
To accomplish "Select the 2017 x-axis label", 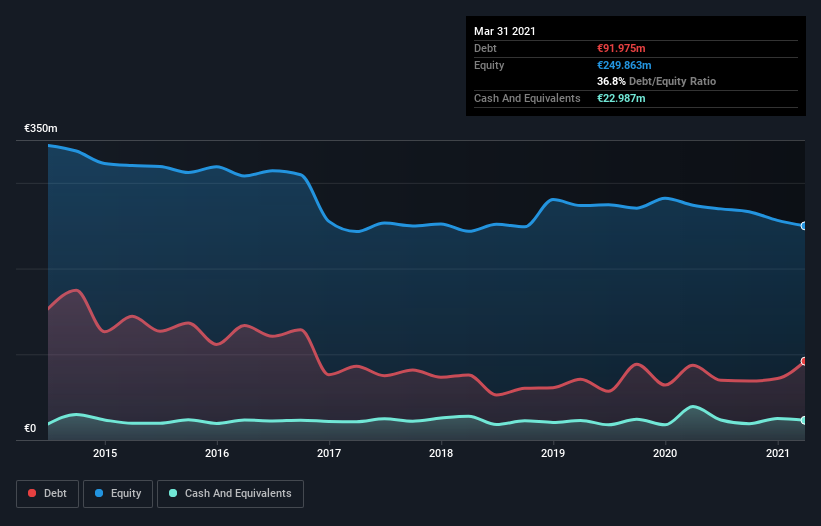I will pyautogui.click(x=329, y=453).
